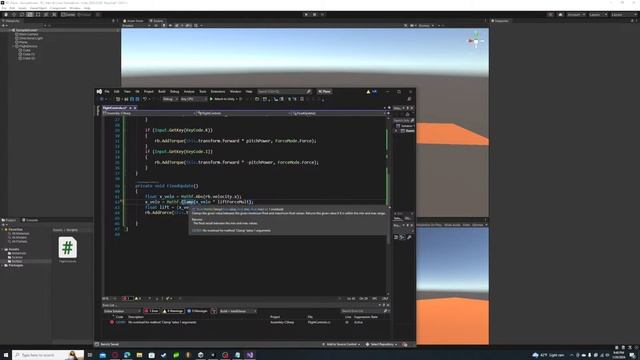The height and width of the screenshot is (360, 640).
Task: Select the Unity Rect tool
Action: tap(38, 15)
